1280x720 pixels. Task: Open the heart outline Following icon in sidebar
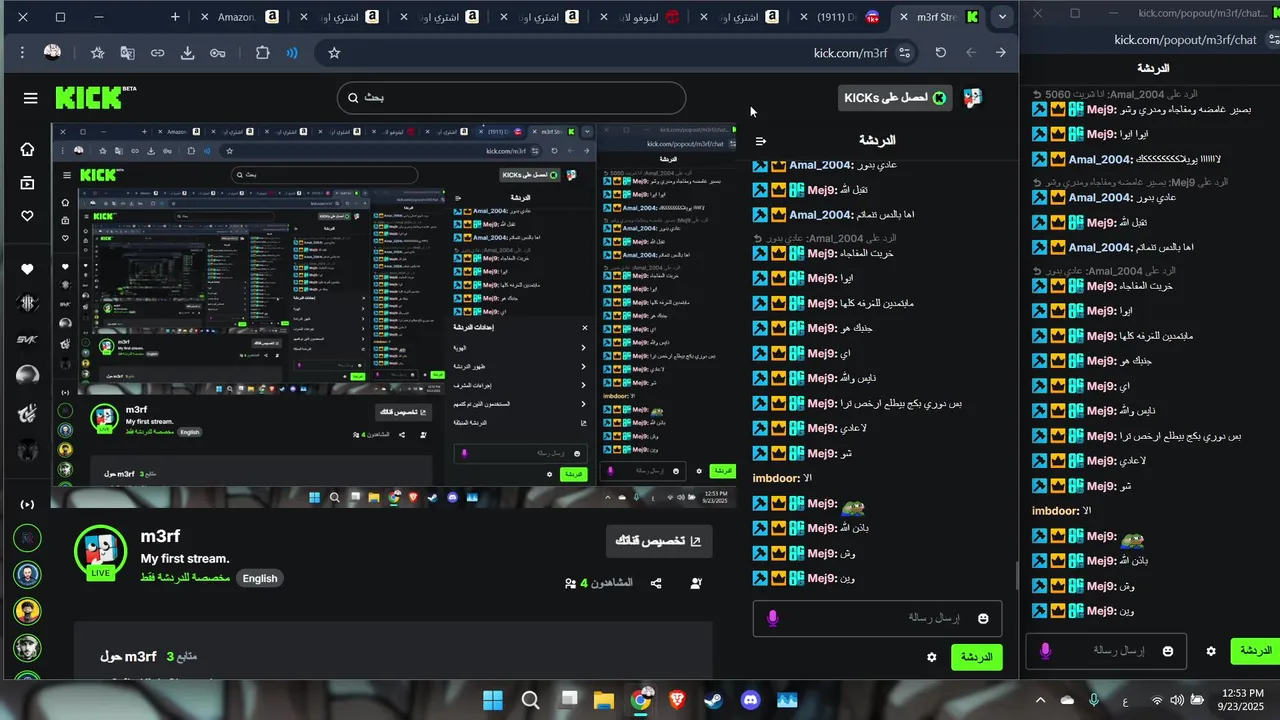[27, 216]
